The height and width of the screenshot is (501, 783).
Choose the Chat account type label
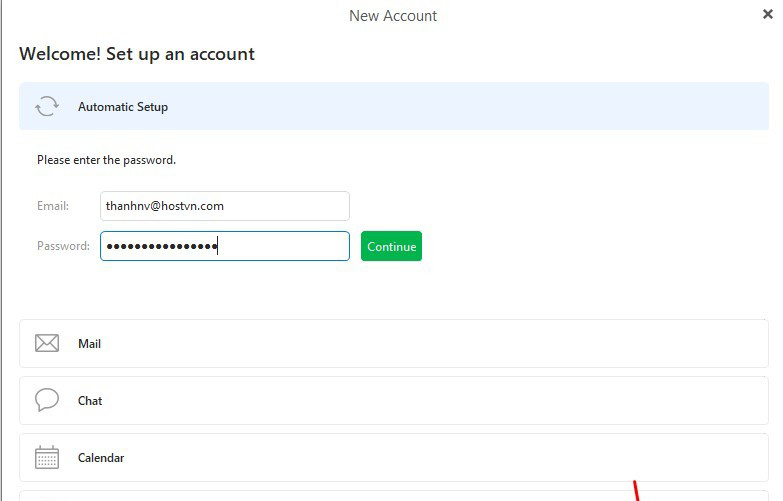point(90,401)
